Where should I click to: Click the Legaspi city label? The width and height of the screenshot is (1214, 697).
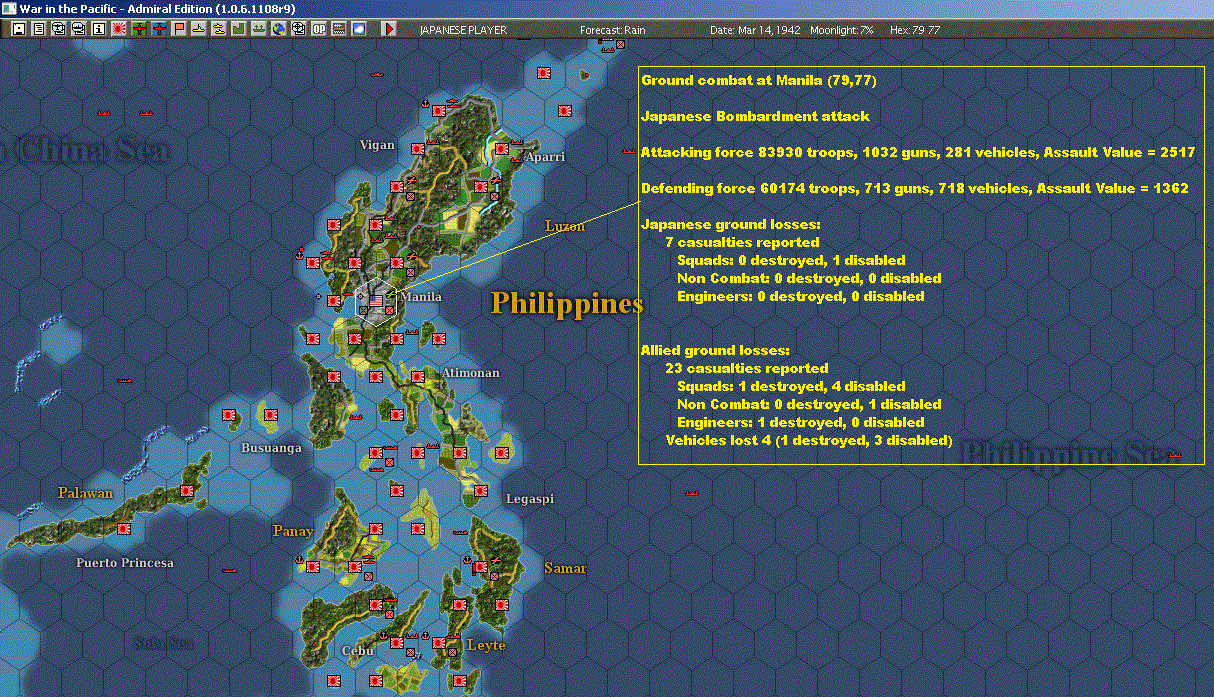click(529, 499)
